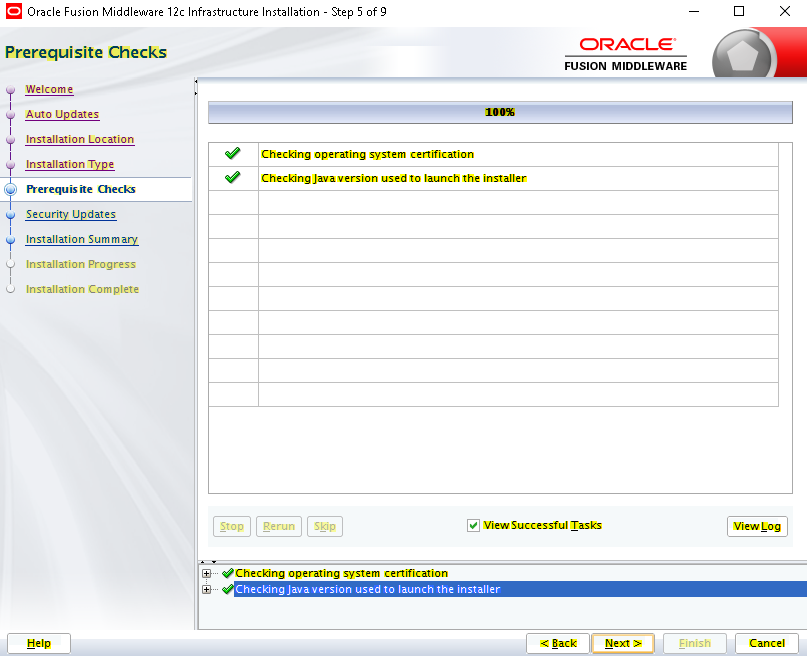Viewport: 807px width, 656px height.
Task: Click the green checkmark beside operating system certification in table
Action: pyautogui.click(x=233, y=153)
